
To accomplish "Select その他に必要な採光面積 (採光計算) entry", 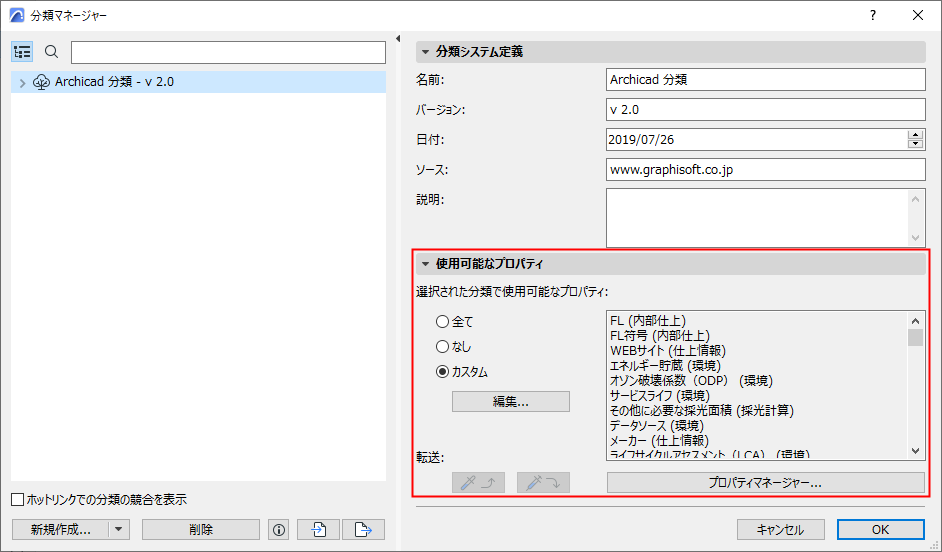I will tap(702, 411).
